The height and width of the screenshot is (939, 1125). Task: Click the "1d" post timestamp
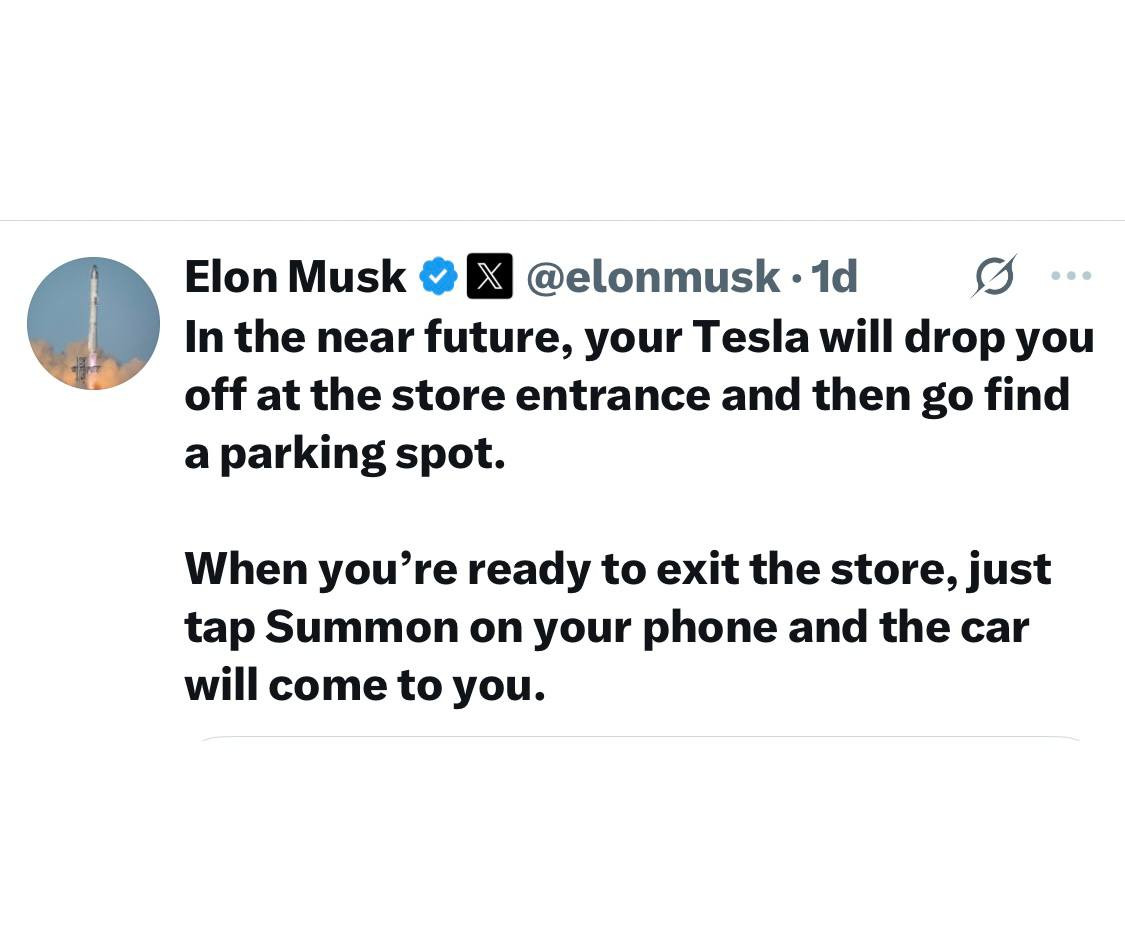(x=834, y=277)
